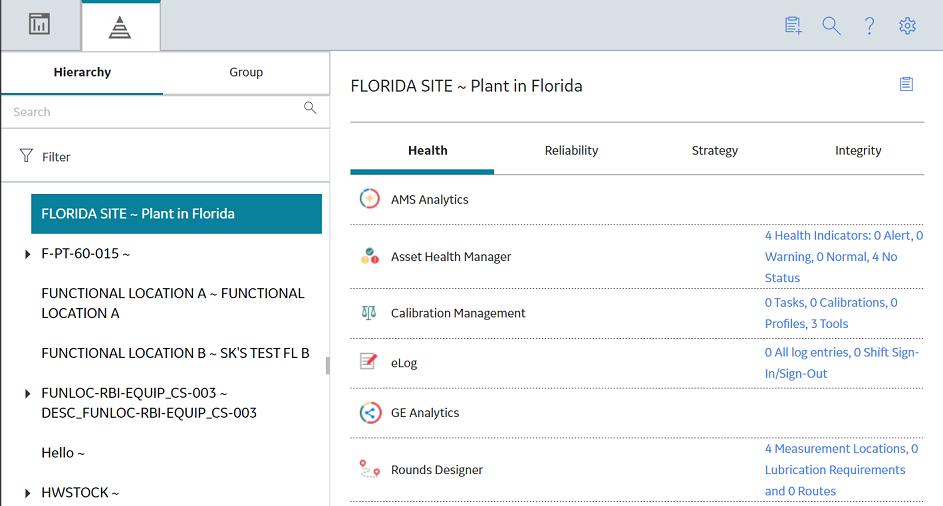Open global search magnifier icon
Viewport: 943px width, 506px height.
(831, 25)
